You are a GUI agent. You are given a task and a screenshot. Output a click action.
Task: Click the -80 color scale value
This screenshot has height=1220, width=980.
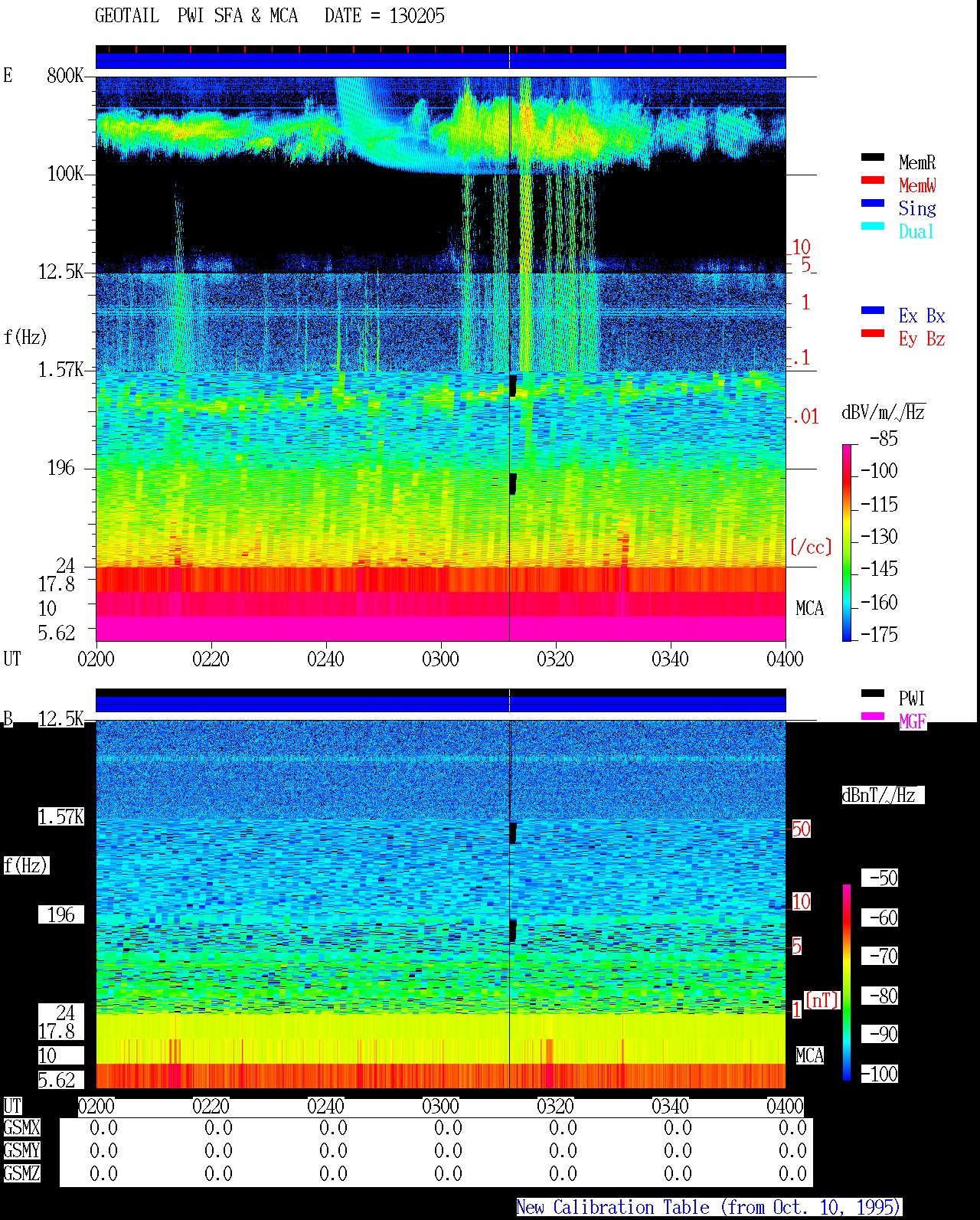(x=880, y=996)
